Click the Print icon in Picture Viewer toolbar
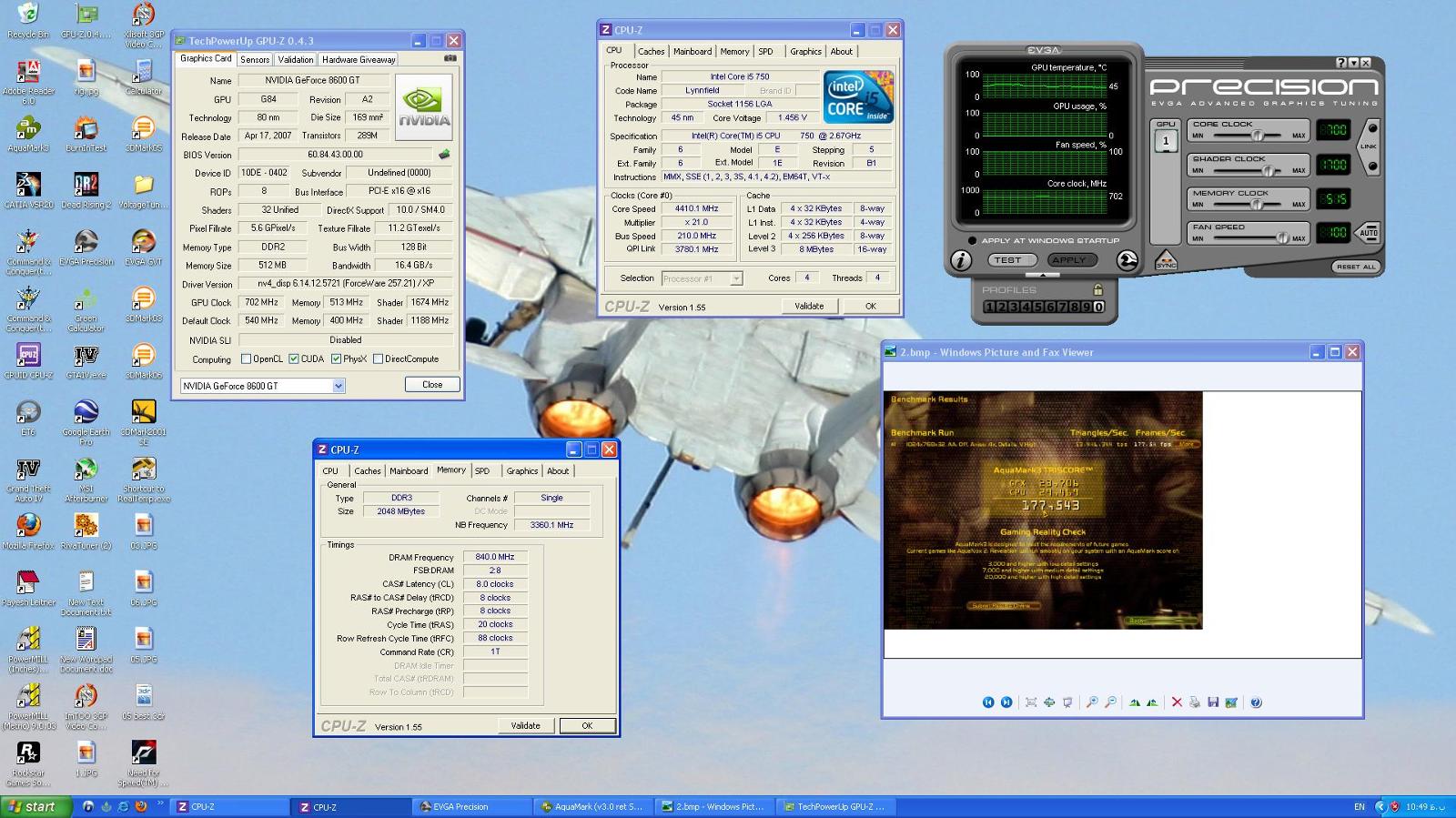The width and height of the screenshot is (1456, 818). (1195, 702)
